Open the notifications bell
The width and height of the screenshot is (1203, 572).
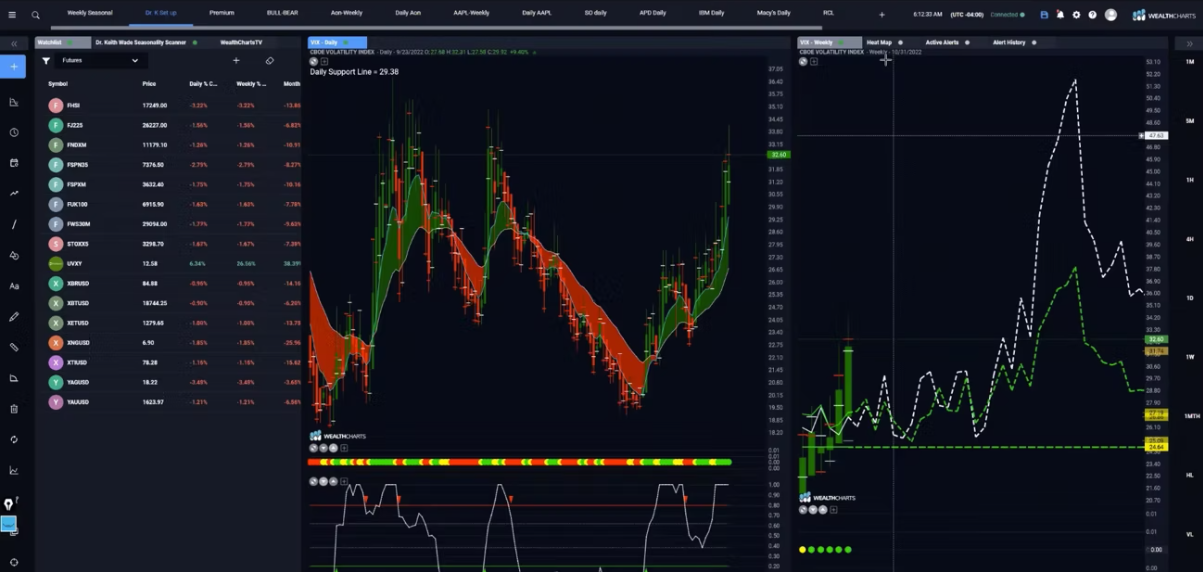coord(1060,15)
